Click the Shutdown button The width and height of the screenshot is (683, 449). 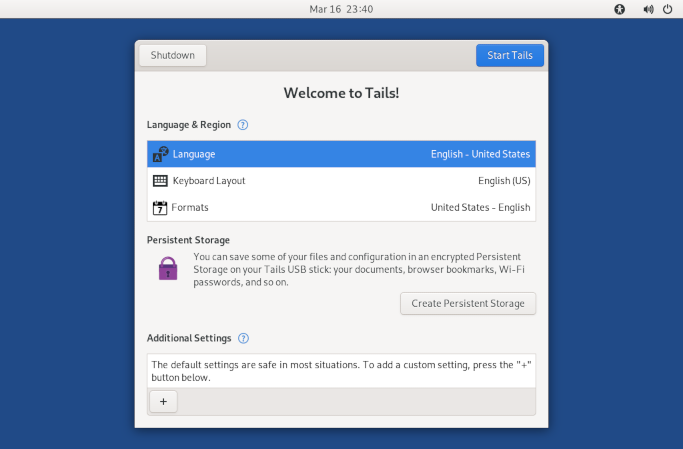click(172, 55)
